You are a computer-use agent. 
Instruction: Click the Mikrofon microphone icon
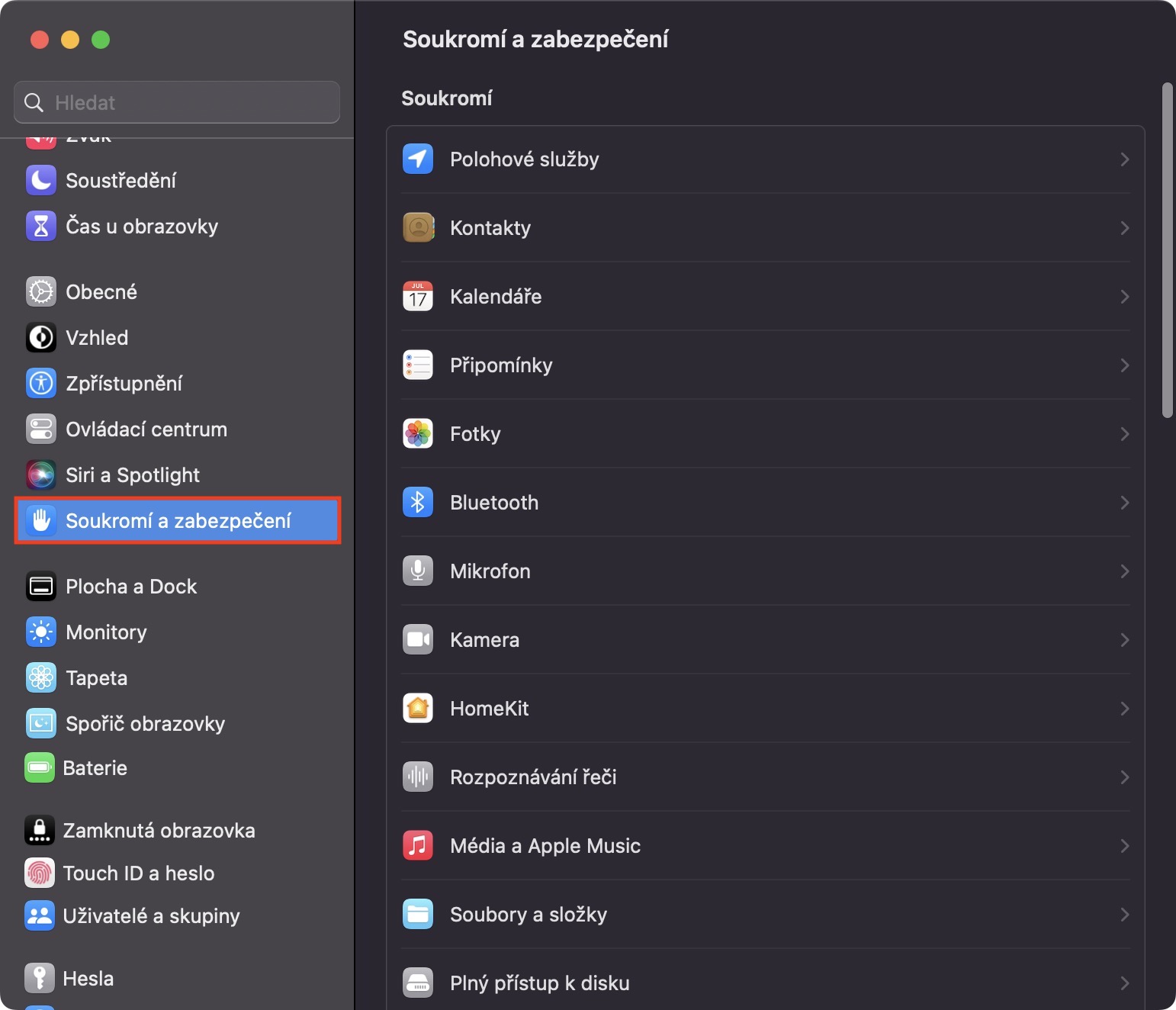click(417, 571)
